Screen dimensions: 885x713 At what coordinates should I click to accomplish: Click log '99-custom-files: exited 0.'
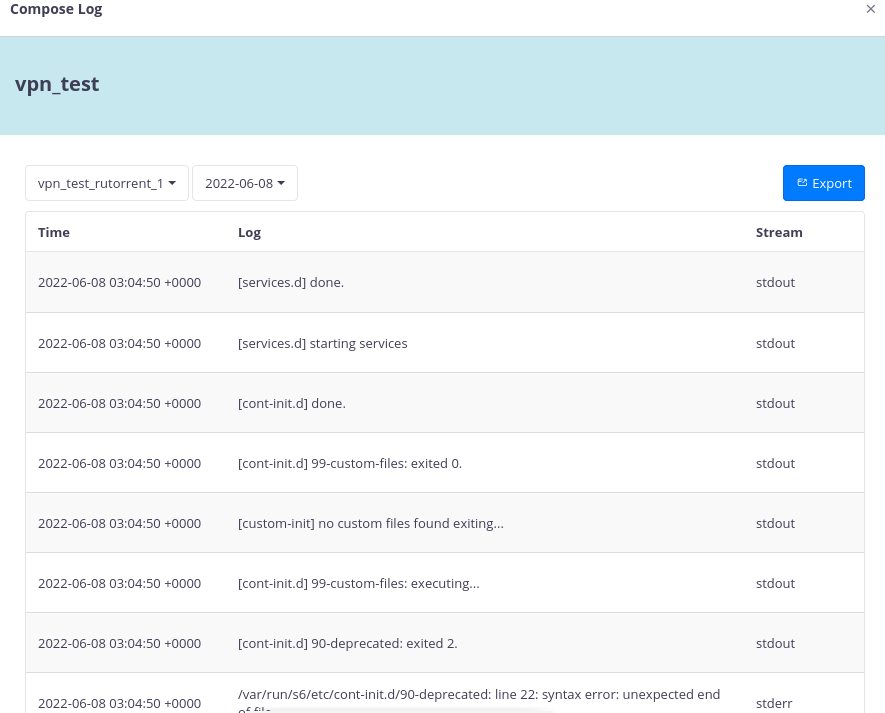coord(350,463)
